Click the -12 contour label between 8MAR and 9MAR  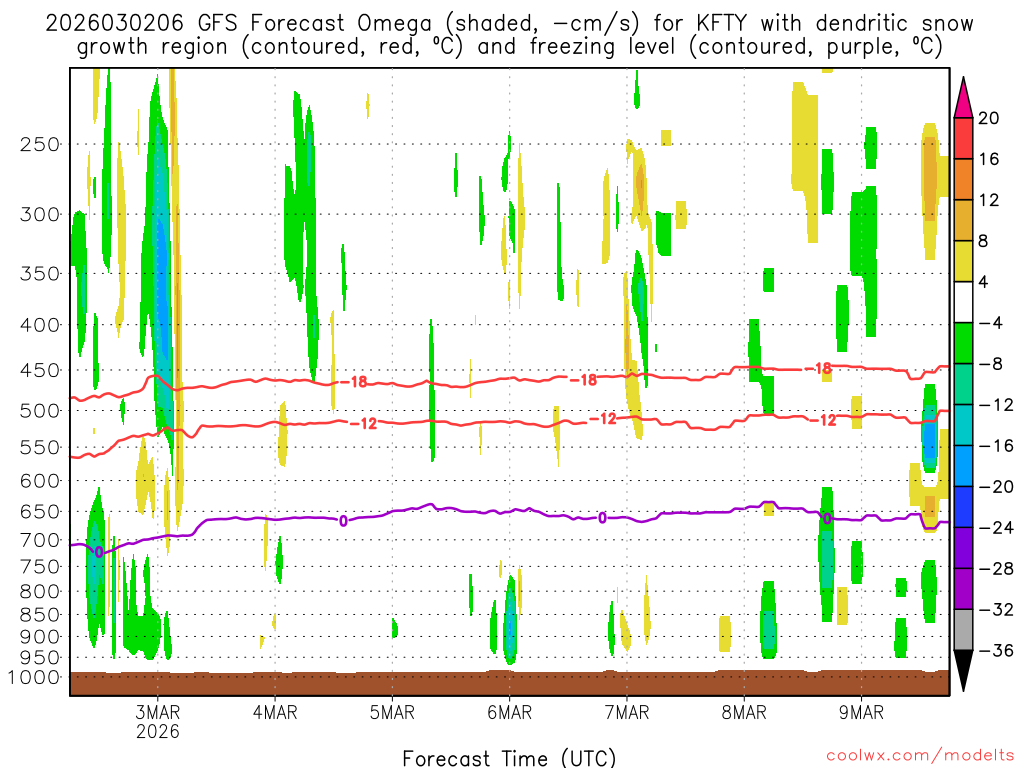click(x=825, y=421)
